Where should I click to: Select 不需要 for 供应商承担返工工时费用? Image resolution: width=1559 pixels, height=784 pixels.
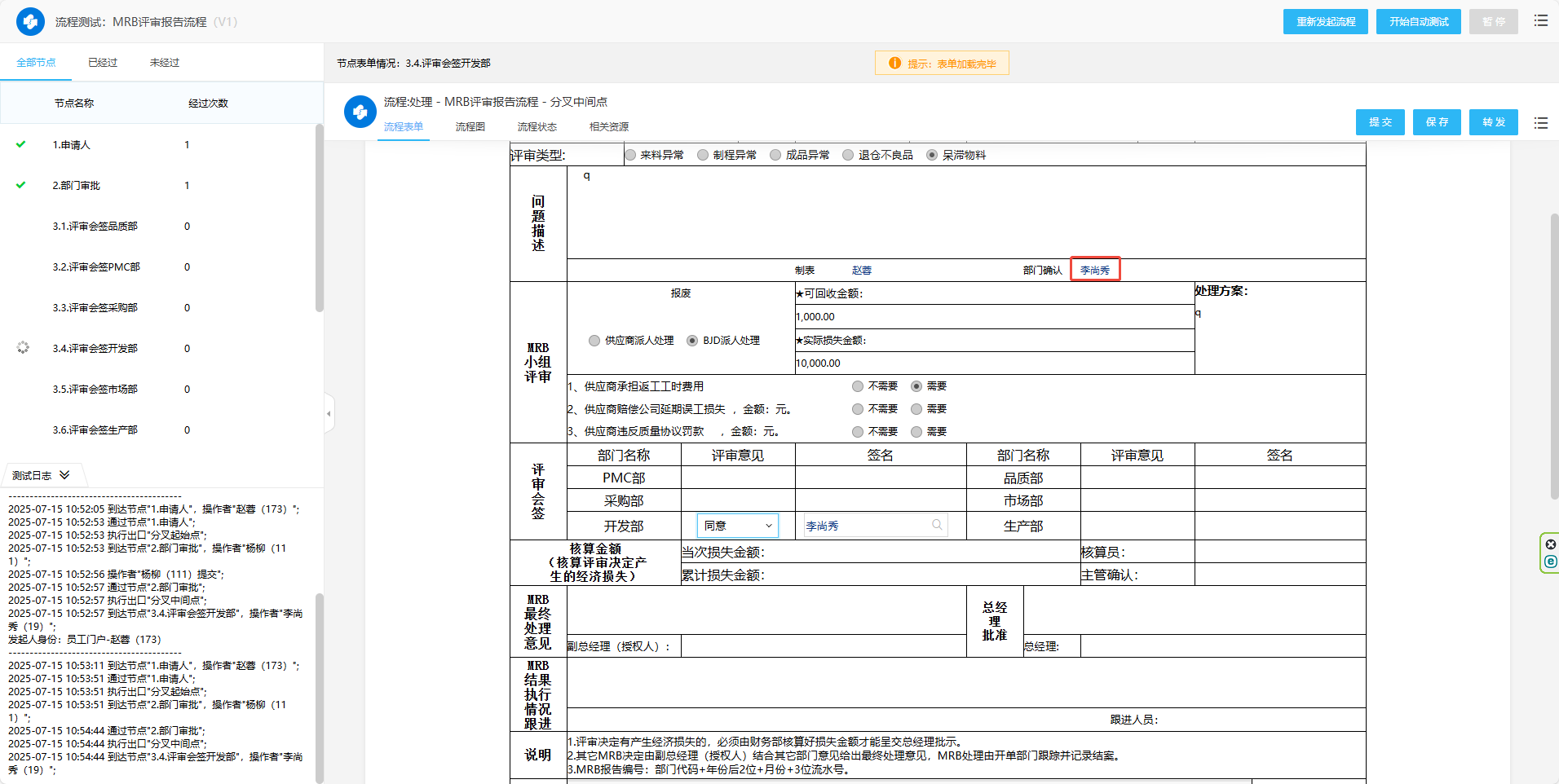pos(858,386)
